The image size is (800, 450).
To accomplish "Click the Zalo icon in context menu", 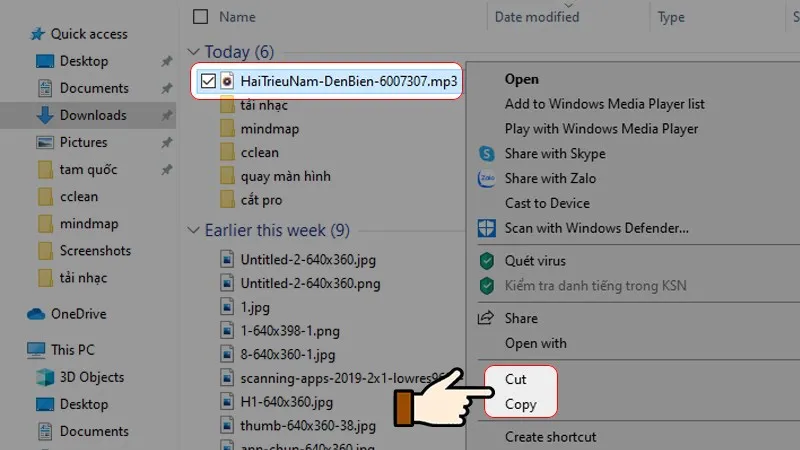I will (486, 179).
